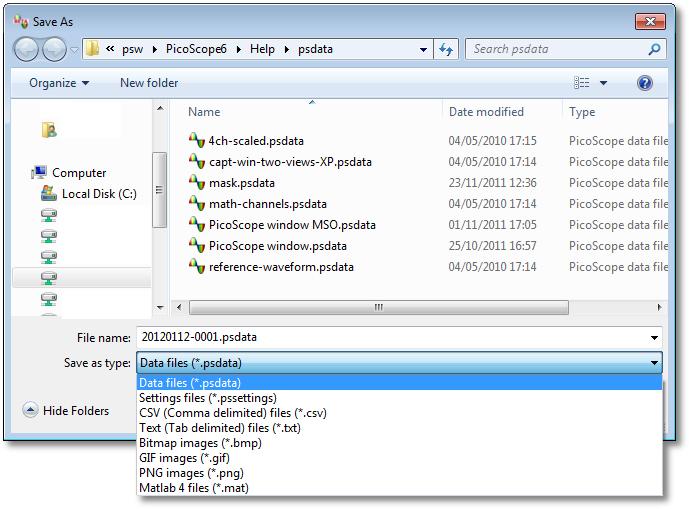Screen dimensions: 689x509
Task: Click navigation pane scroll up arrow
Action: (160, 108)
